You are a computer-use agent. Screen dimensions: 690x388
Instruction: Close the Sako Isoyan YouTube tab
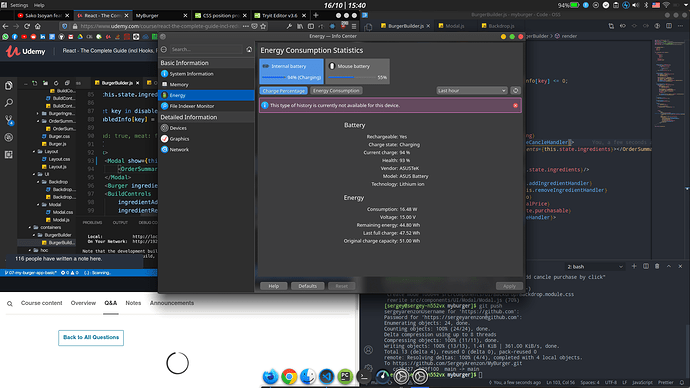[68, 15]
